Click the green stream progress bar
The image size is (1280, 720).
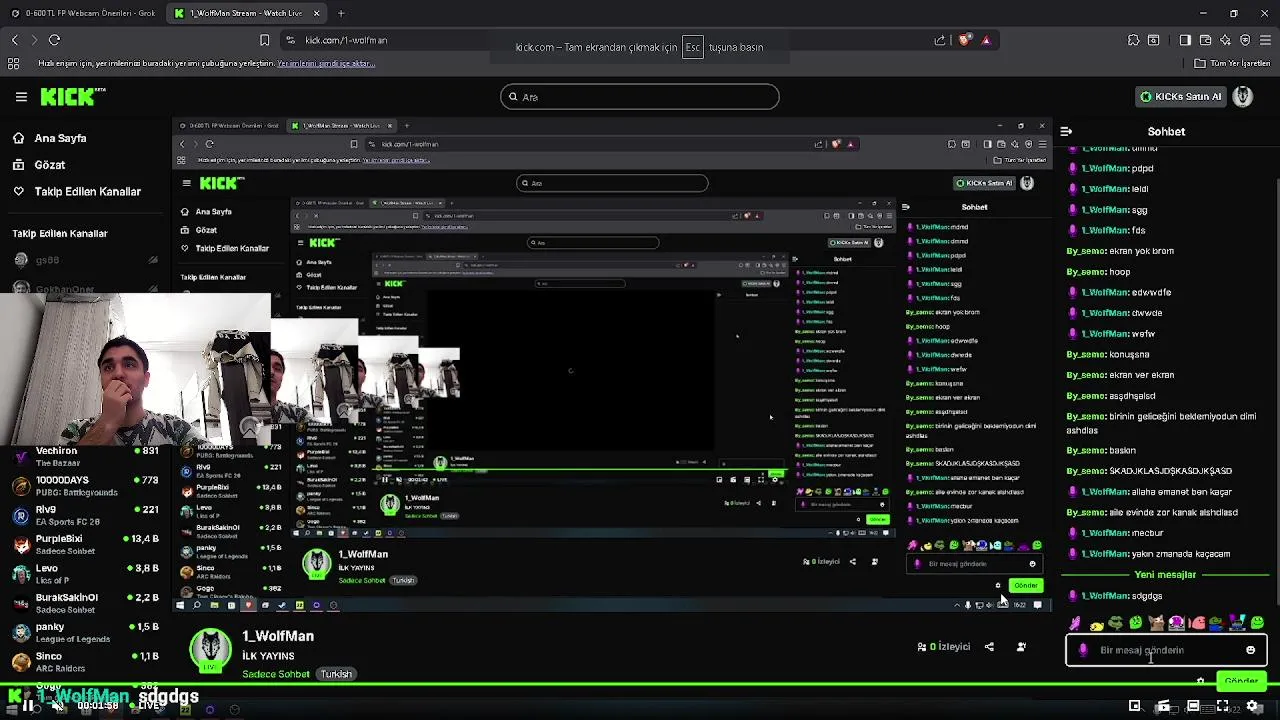(640, 686)
